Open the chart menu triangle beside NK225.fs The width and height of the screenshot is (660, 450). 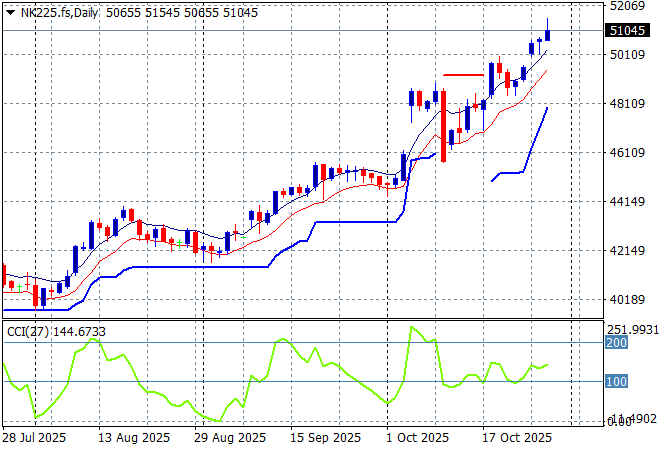pyautogui.click(x=10, y=12)
